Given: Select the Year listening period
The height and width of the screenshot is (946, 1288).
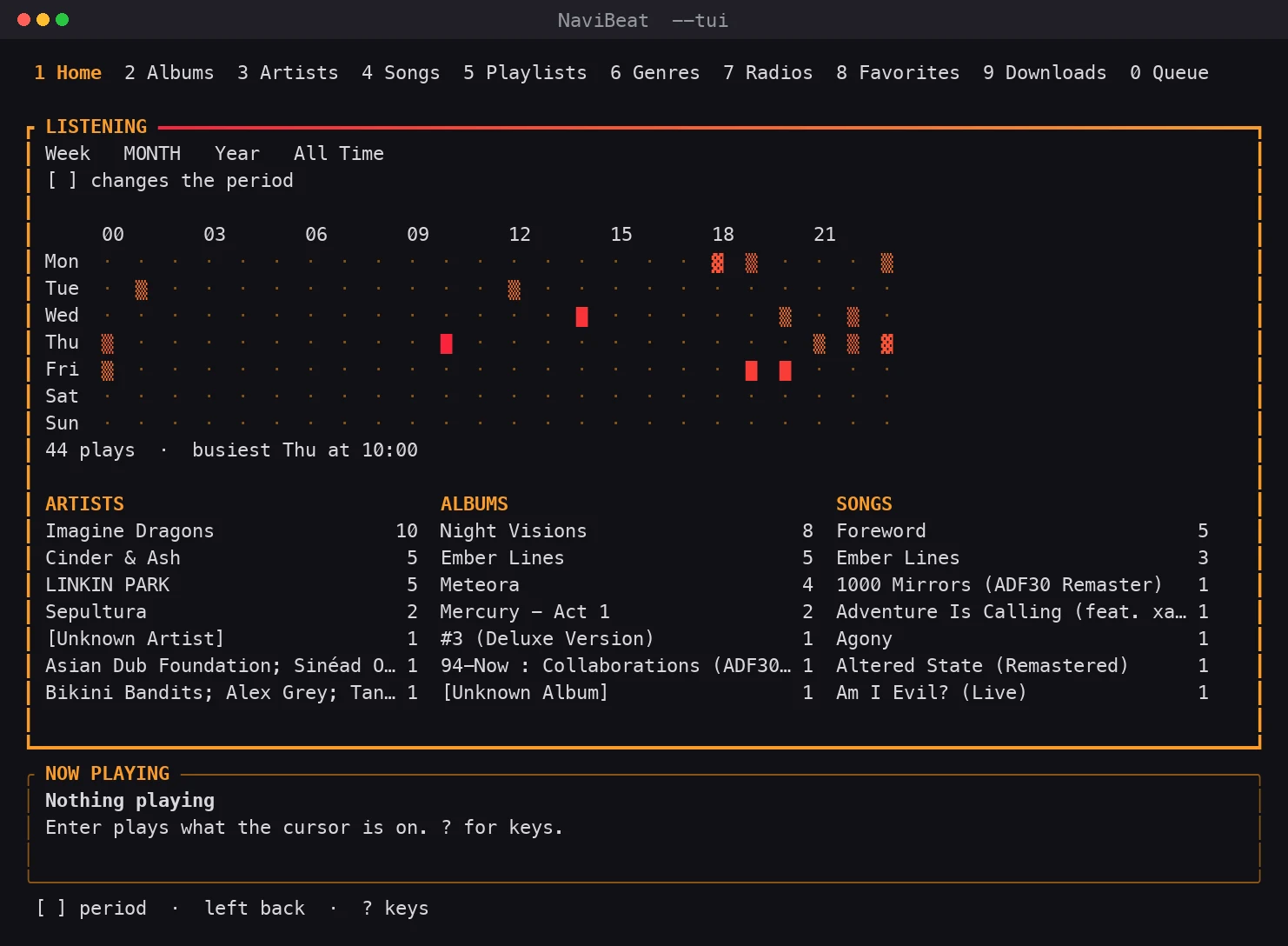Looking at the screenshot, I should pos(237,154).
